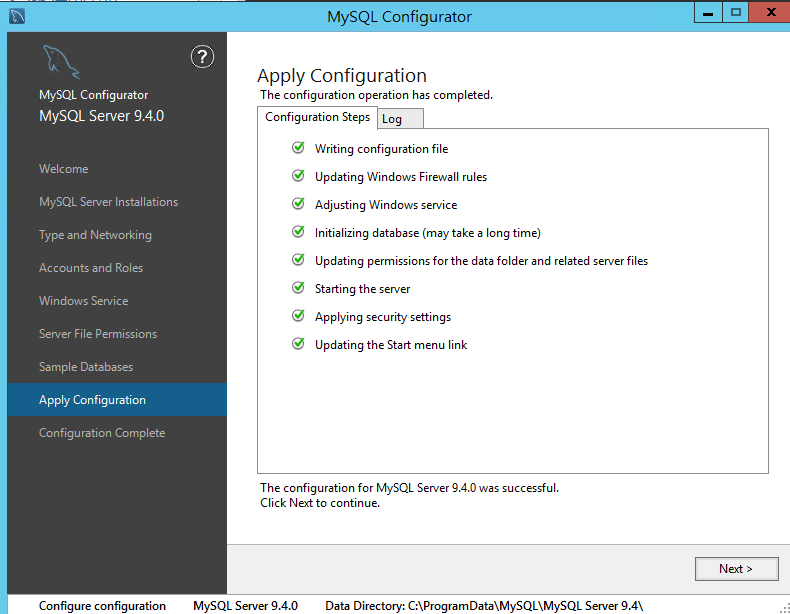Click the Next > button

[x=736, y=569]
